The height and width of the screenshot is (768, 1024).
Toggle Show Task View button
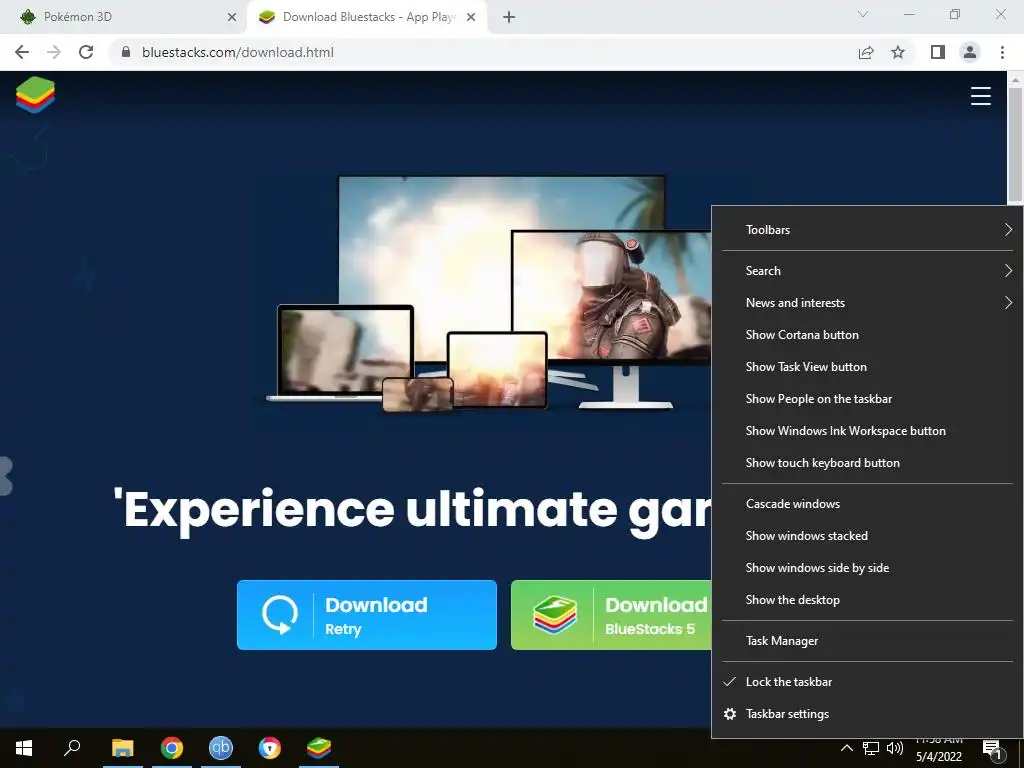click(x=867, y=366)
